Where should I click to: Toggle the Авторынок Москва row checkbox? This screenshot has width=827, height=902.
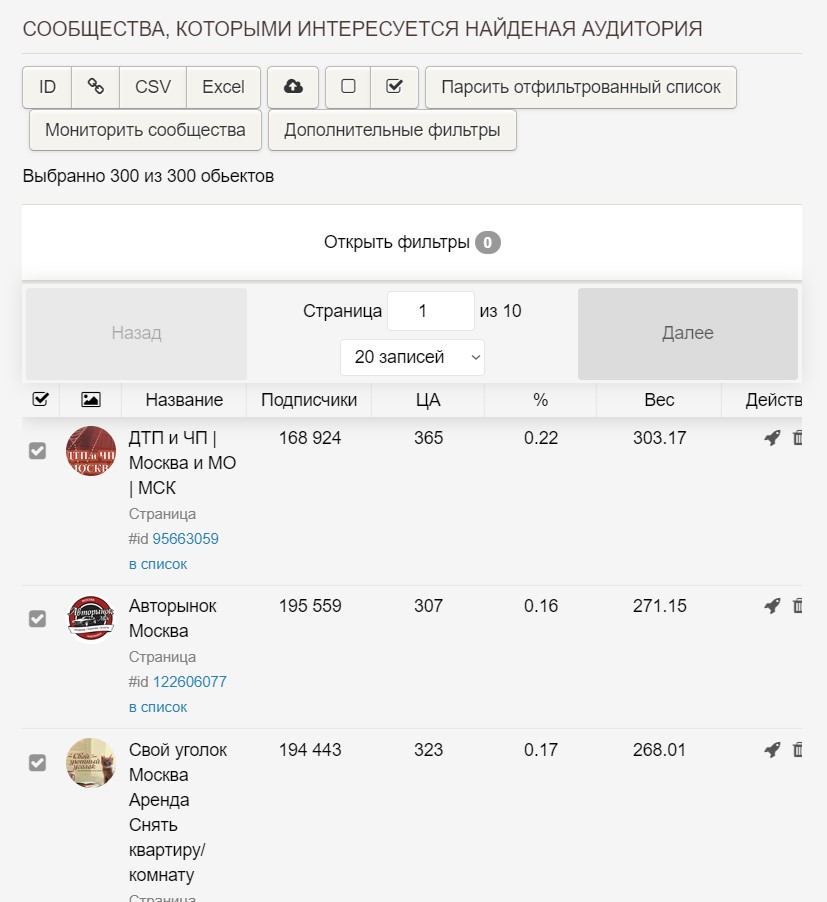tap(38, 619)
